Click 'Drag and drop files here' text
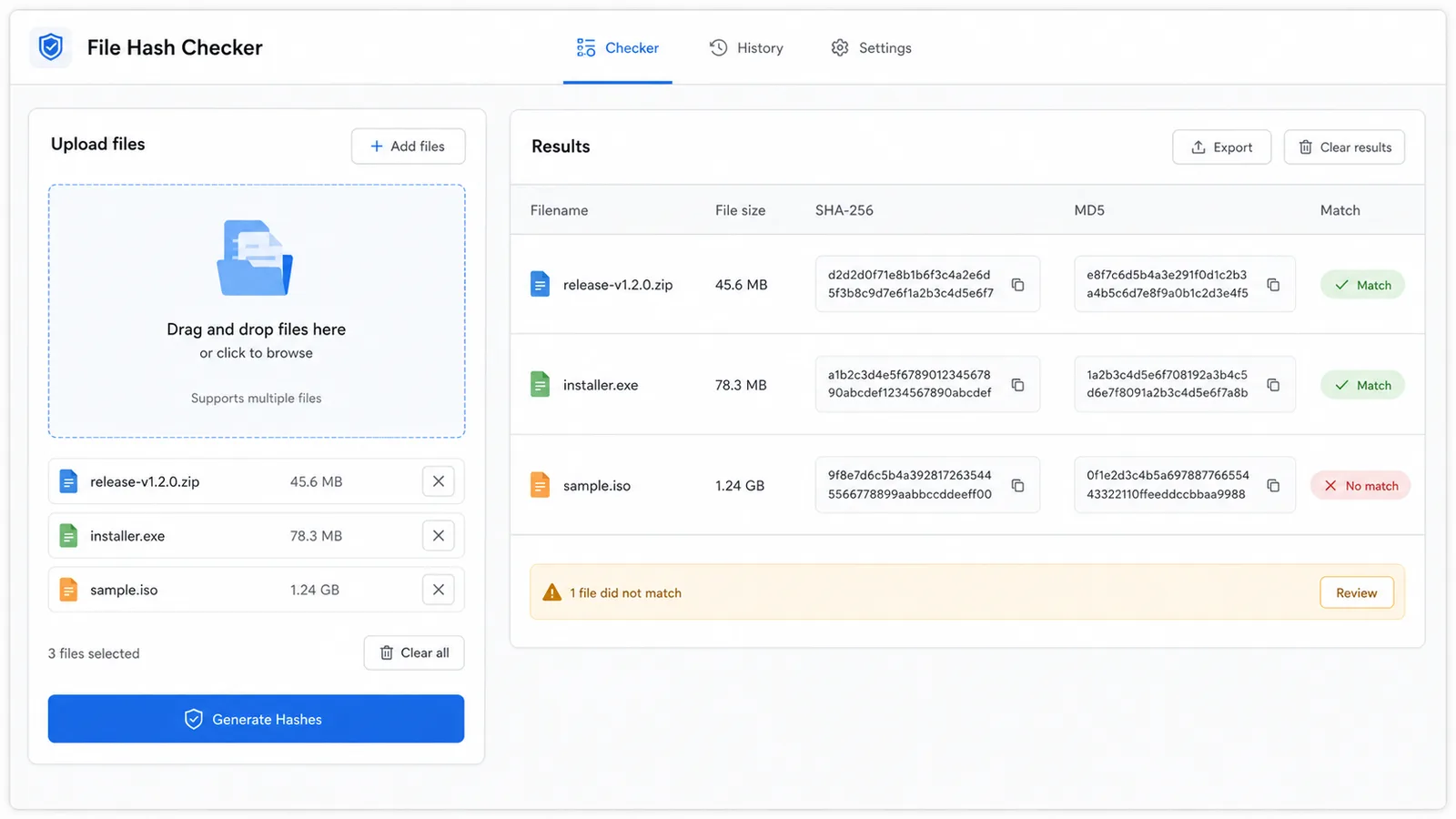 [x=256, y=329]
